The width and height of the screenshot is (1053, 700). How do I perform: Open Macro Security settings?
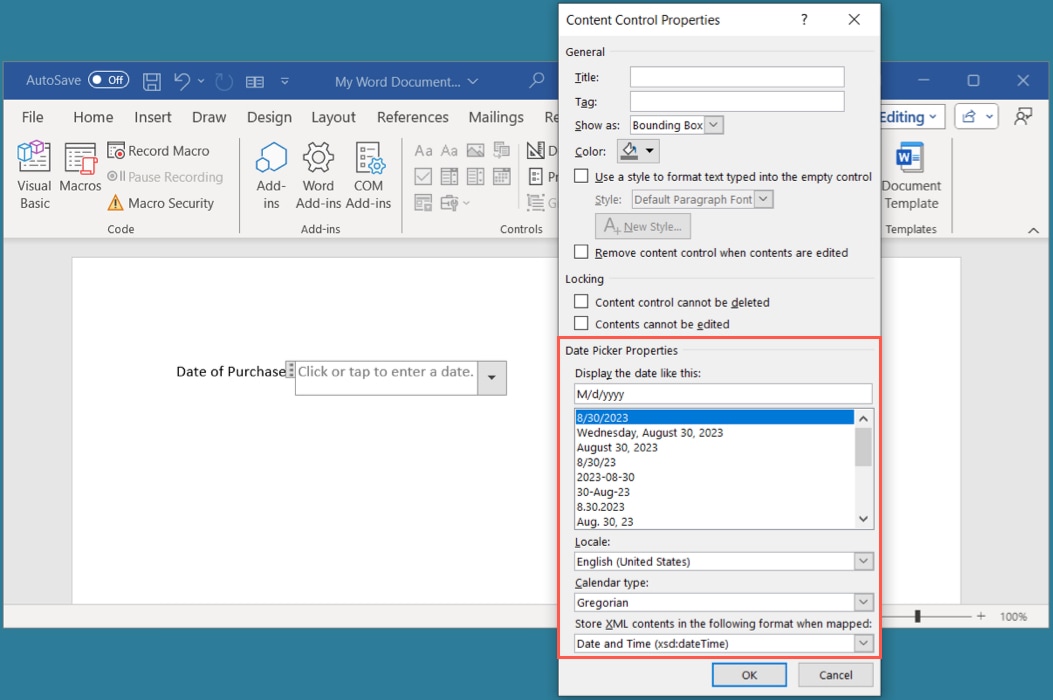166,203
